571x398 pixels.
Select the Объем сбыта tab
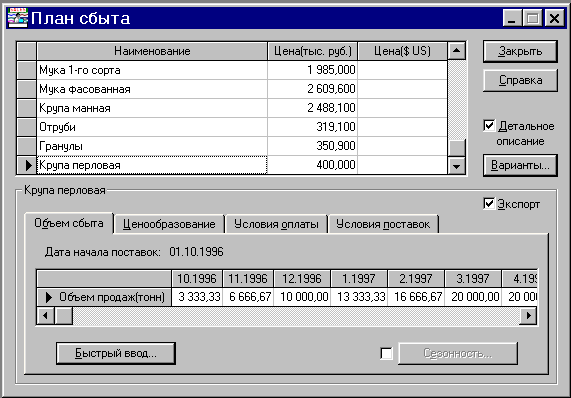pyautogui.click(x=69, y=223)
